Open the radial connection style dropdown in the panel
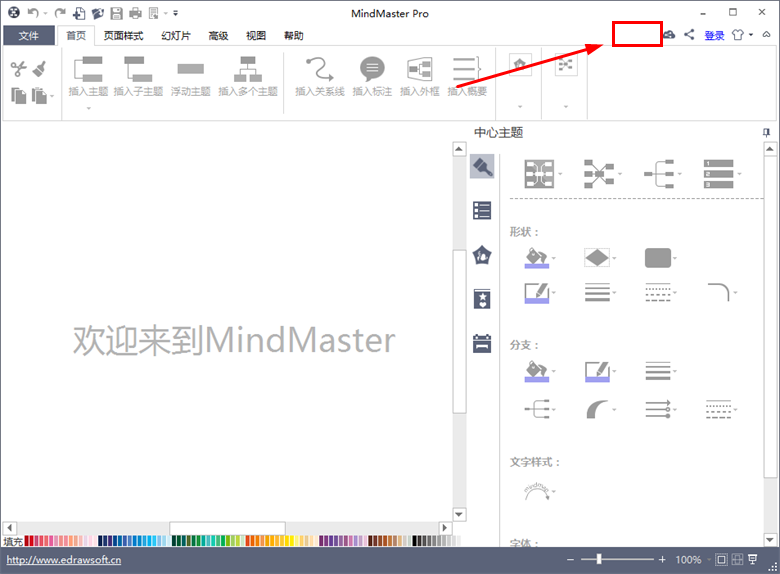This screenshot has width=780, height=574. tap(602, 174)
